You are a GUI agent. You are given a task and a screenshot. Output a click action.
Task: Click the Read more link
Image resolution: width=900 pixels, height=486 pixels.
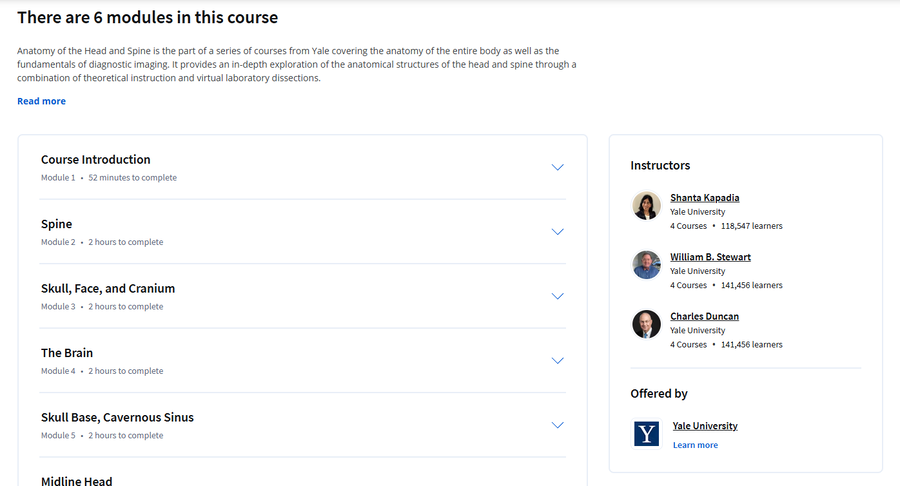tap(41, 101)
